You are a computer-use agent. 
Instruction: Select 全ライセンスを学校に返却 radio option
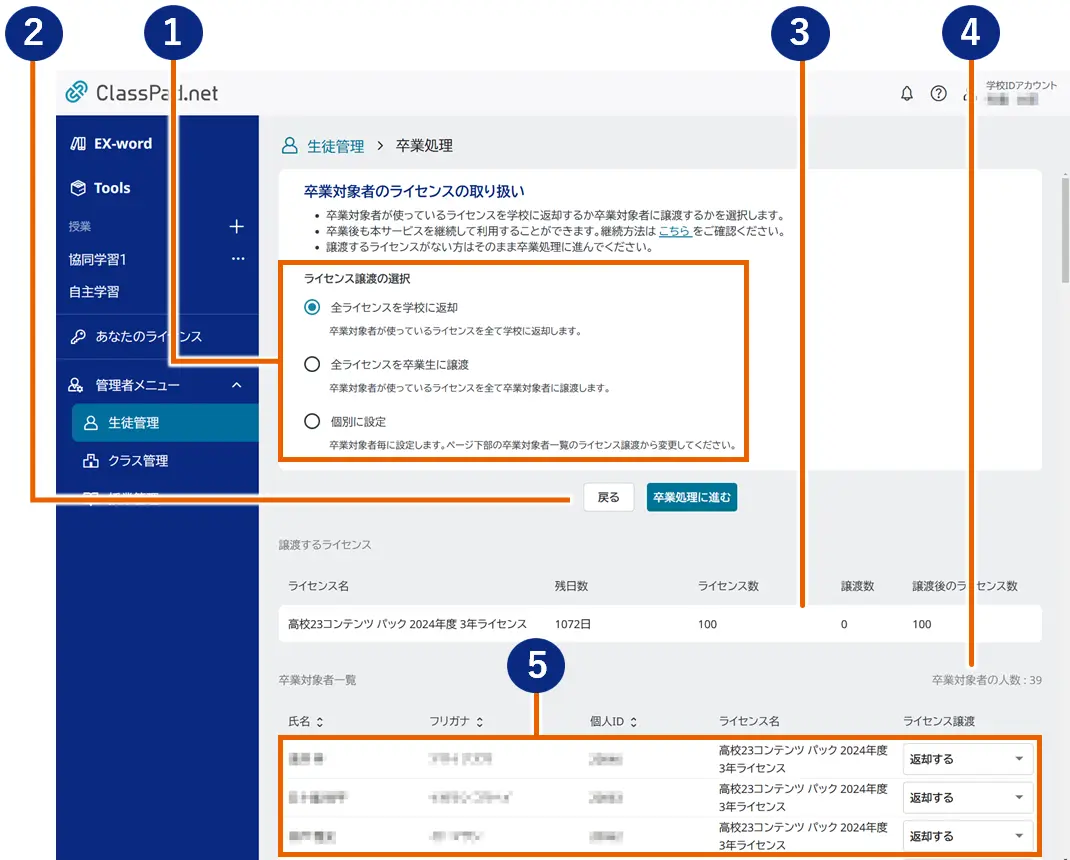312,307
